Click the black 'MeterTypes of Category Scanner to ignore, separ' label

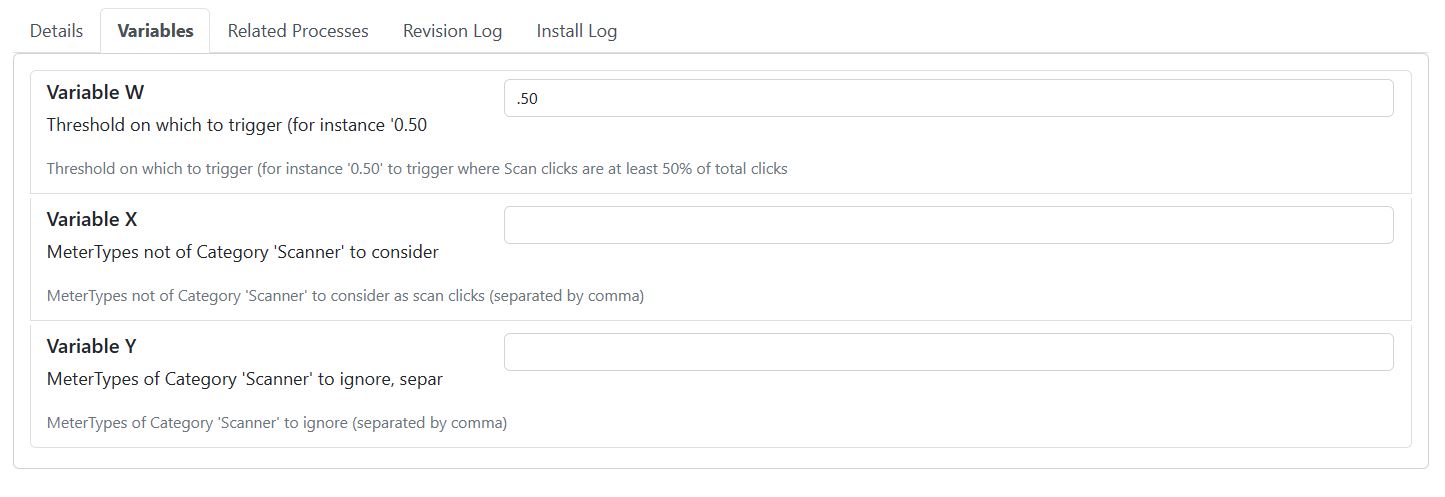245,379
